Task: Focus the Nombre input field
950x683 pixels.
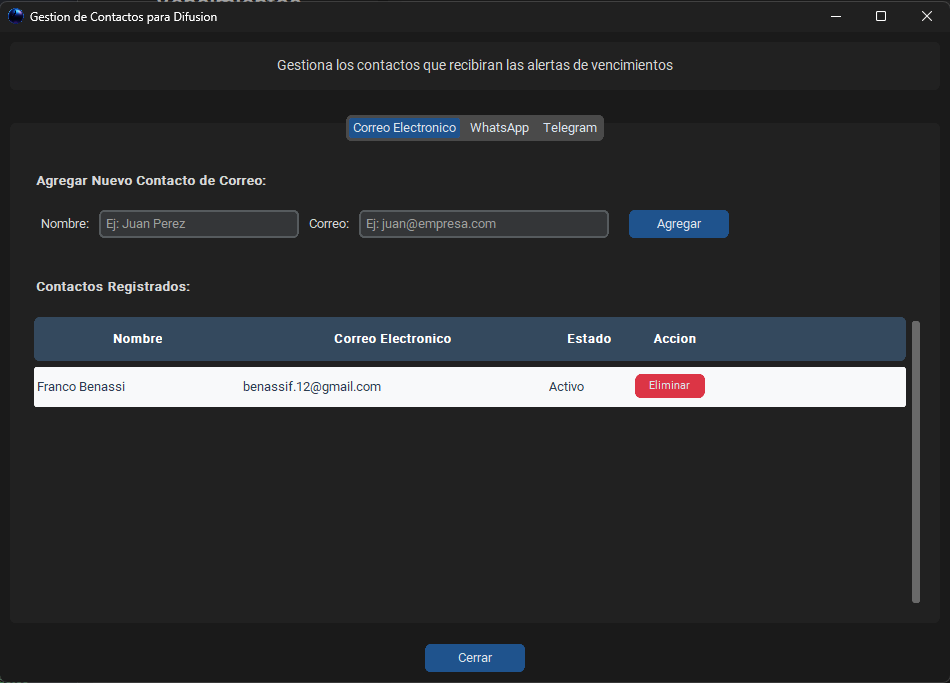Action: point(199,224)
